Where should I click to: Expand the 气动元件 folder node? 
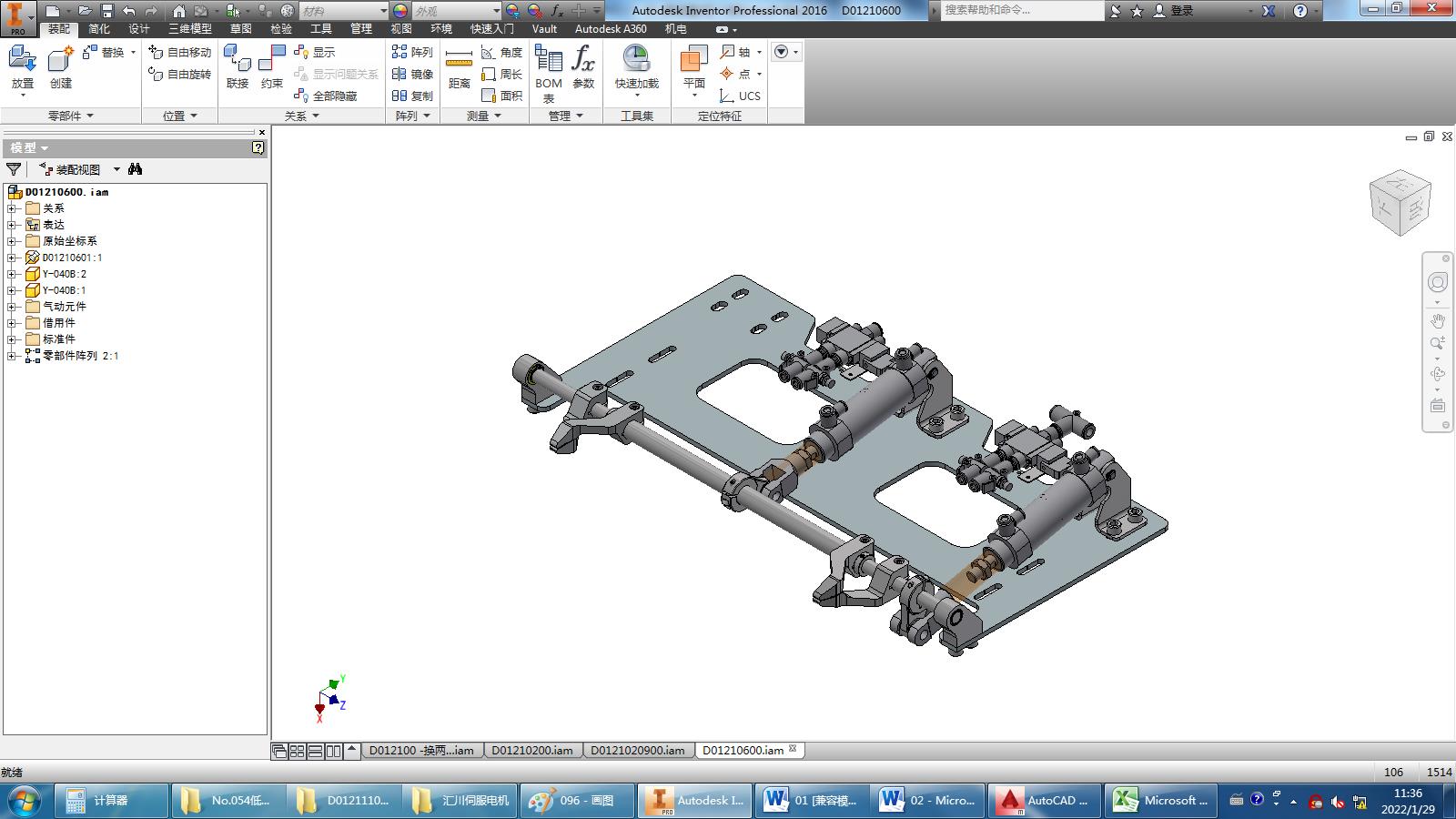tap(11, 307)
